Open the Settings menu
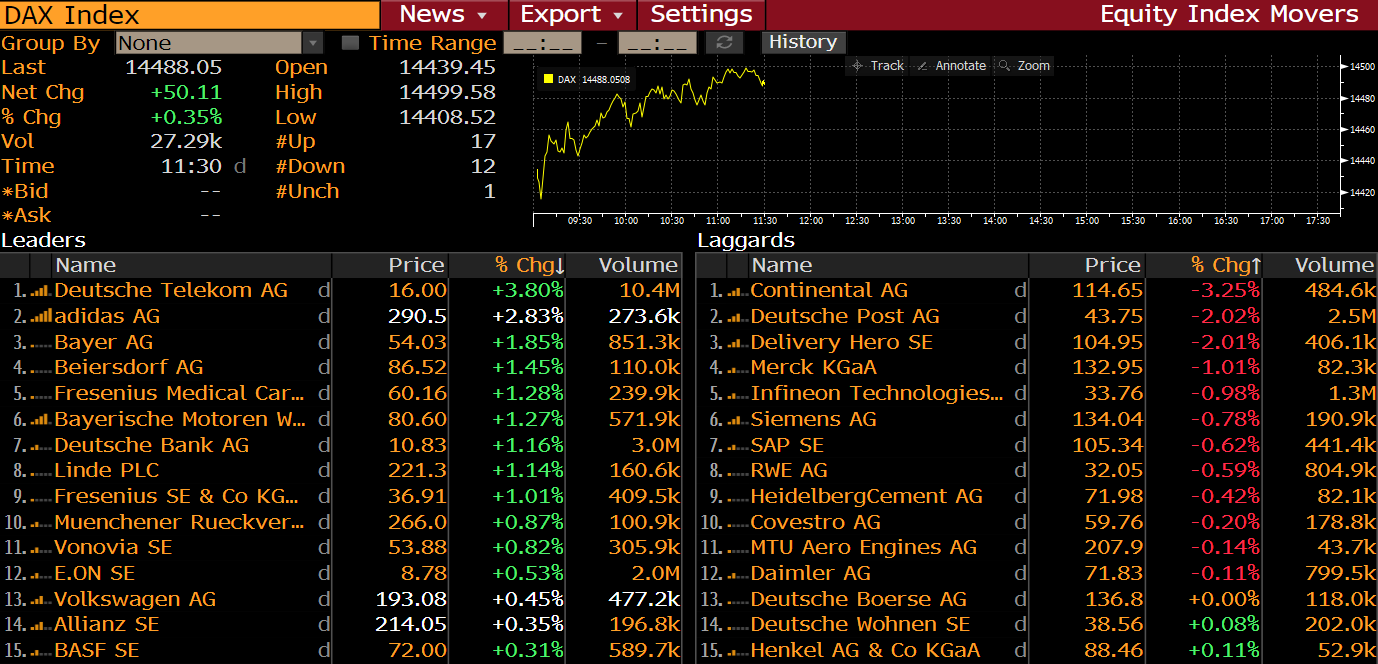The width and height of the screenshot is (1378, 664). coord(701,15)
